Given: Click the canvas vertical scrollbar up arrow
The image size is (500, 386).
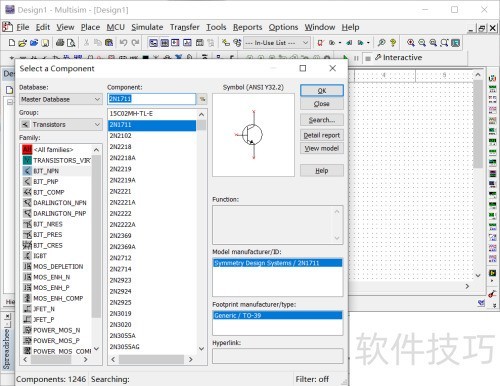Looking at the screenshot, I should pyautogui.click(x=478, y=75).
